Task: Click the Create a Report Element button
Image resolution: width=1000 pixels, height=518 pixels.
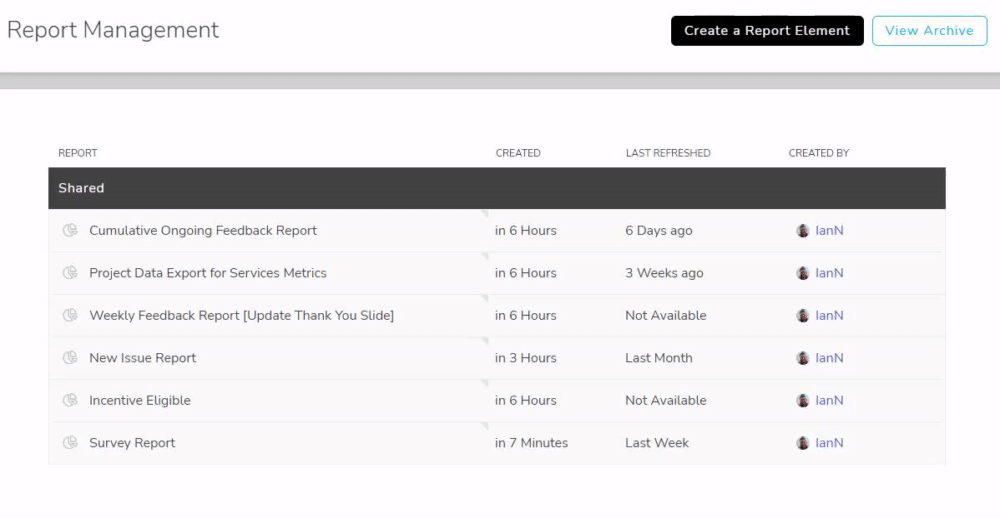Action: (767, 31)
